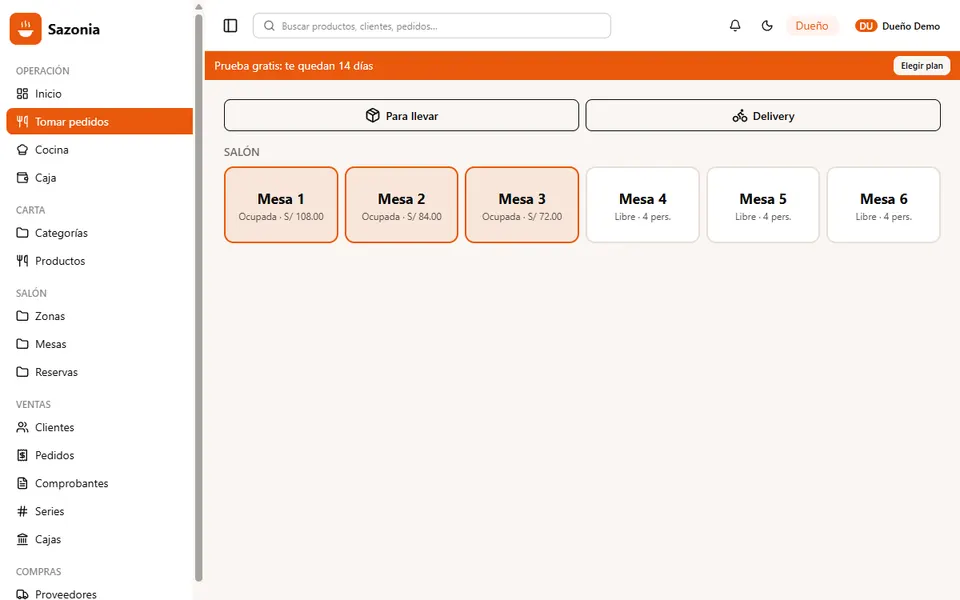Select Mesa 3 with S/ 72.00
This screenshot has height=600, width=960.
(522, 205)
